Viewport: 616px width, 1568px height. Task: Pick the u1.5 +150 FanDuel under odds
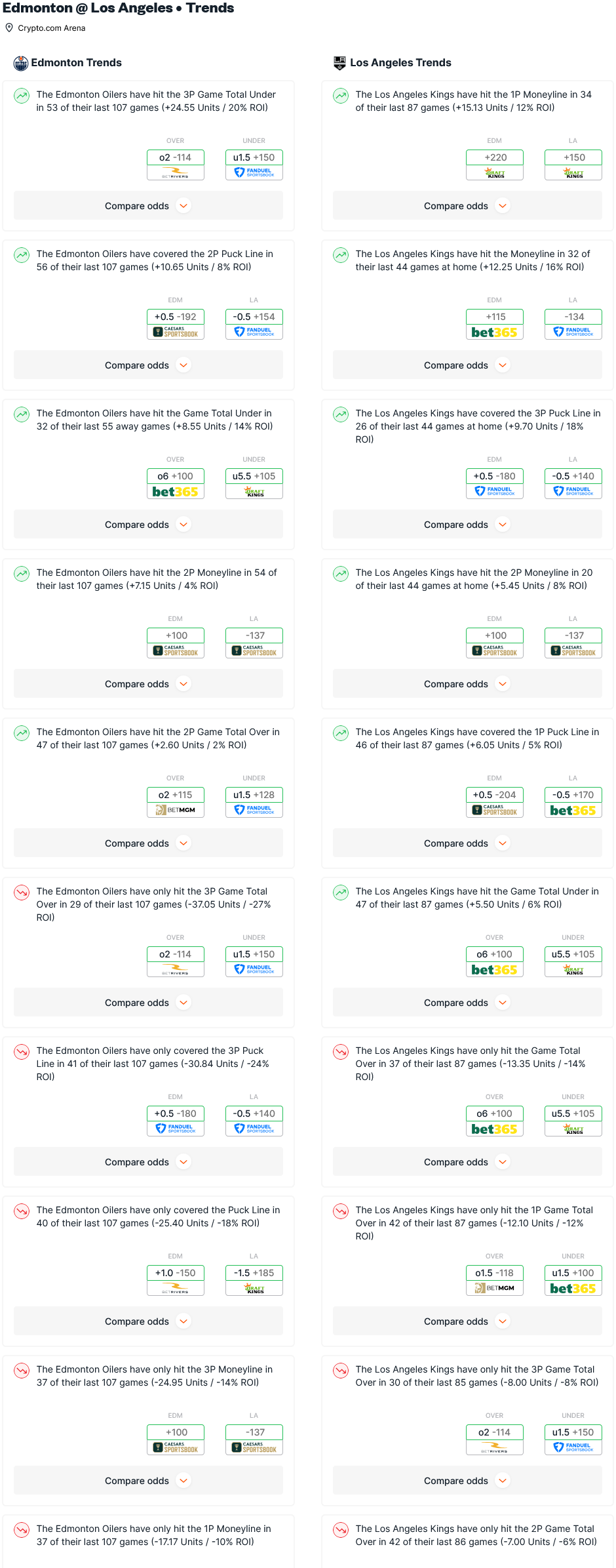[x=254, y=165]
